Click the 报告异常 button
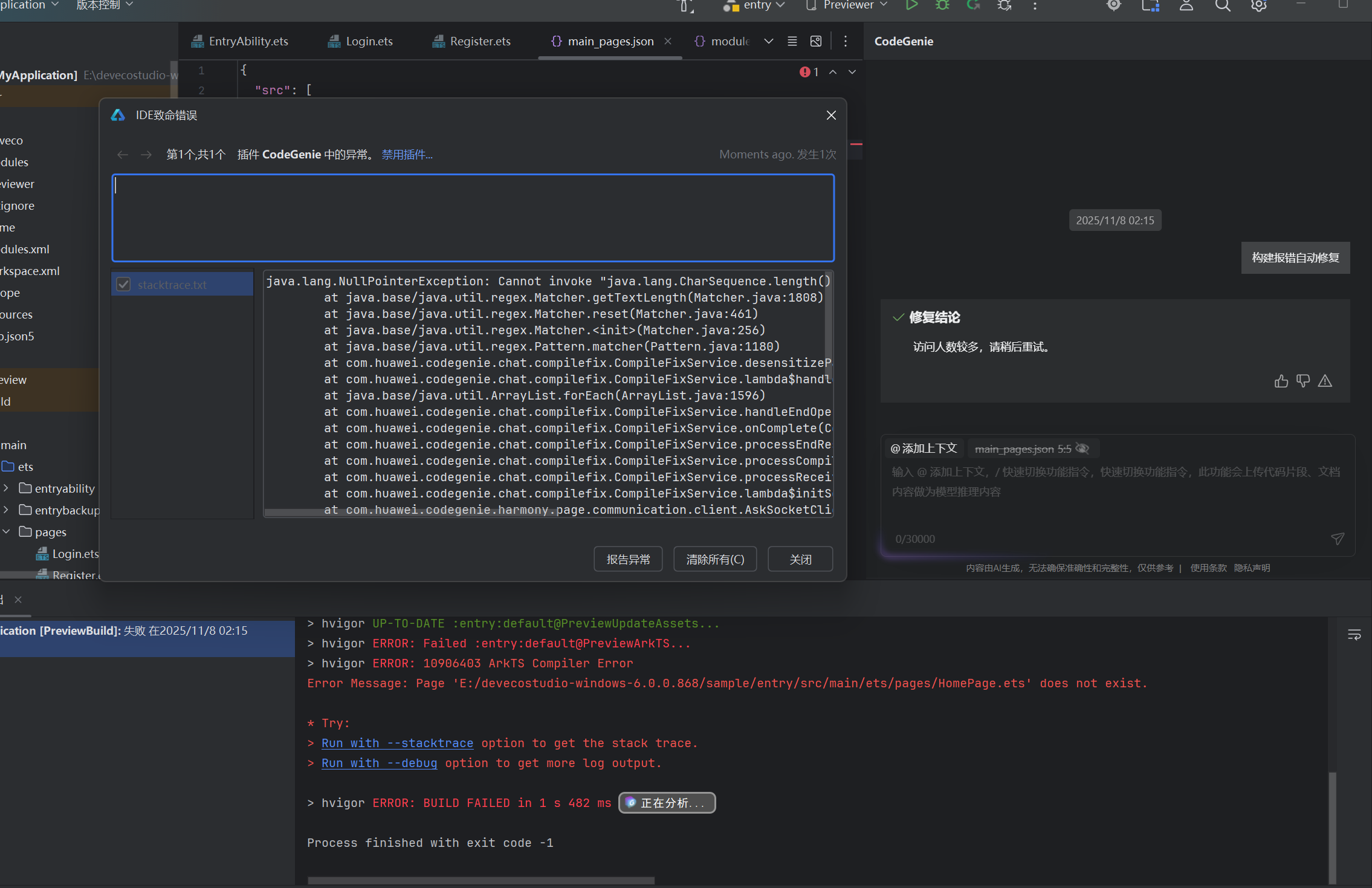The width and height of the screenshot is (1372, 888). coord(628,559)
